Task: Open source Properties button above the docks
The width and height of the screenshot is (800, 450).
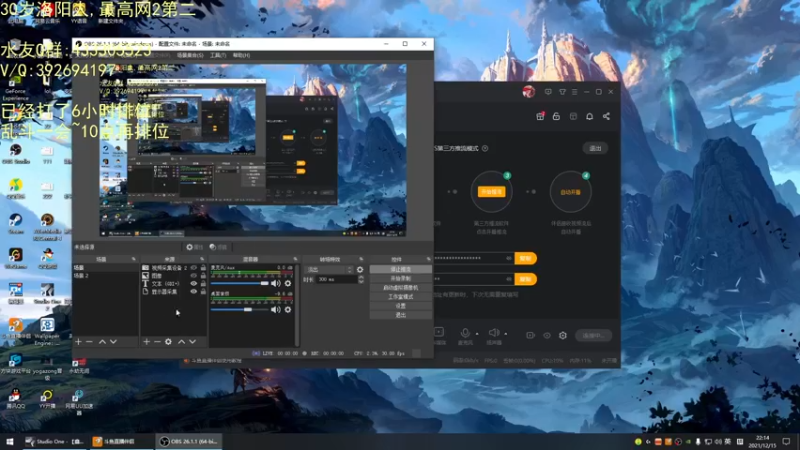Action: coord(194,247)
